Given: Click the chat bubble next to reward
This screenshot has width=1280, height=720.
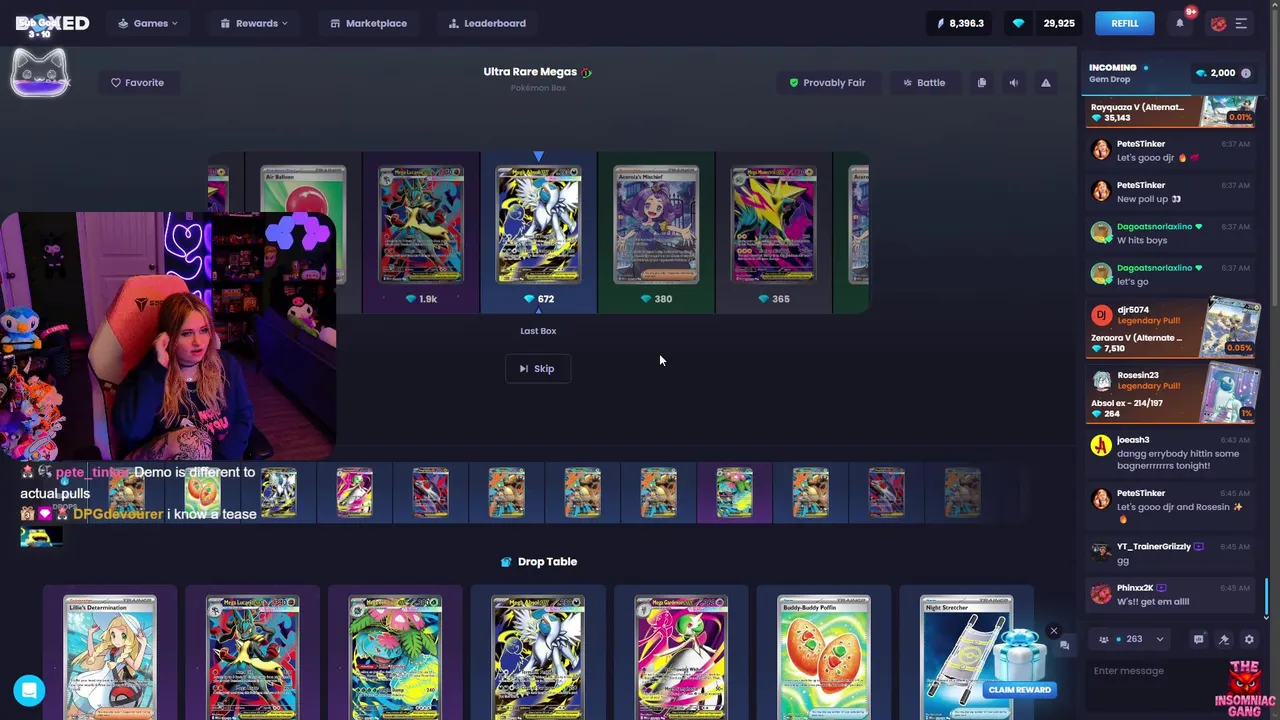Looking at the screenshot, I should (1064, 646).
